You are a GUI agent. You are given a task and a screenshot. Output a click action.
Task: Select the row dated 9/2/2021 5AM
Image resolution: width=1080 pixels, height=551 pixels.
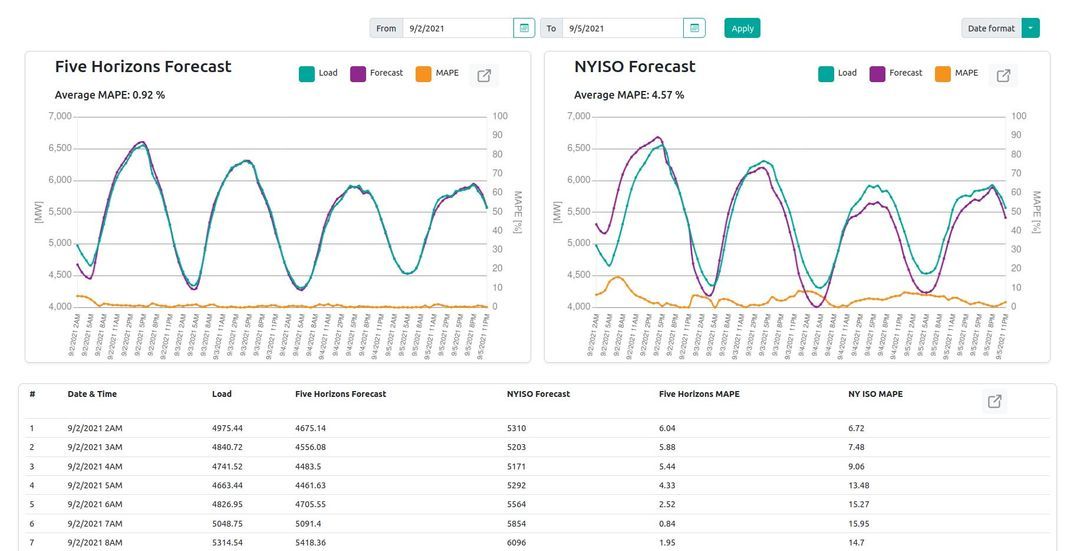tap(537, 486)
